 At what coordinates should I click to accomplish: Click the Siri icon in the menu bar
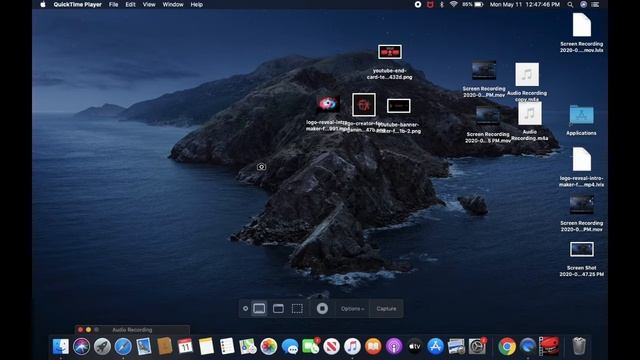pos(583,4)
